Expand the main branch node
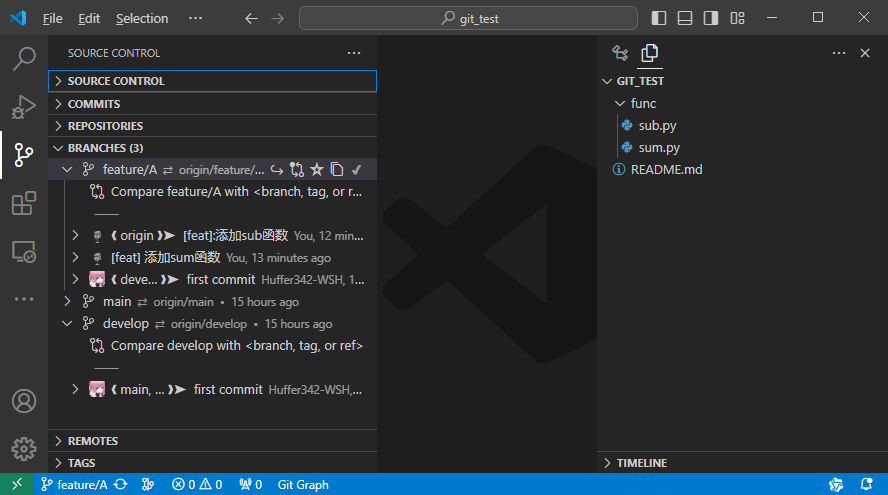888x495 pixels. pos(68,302)
